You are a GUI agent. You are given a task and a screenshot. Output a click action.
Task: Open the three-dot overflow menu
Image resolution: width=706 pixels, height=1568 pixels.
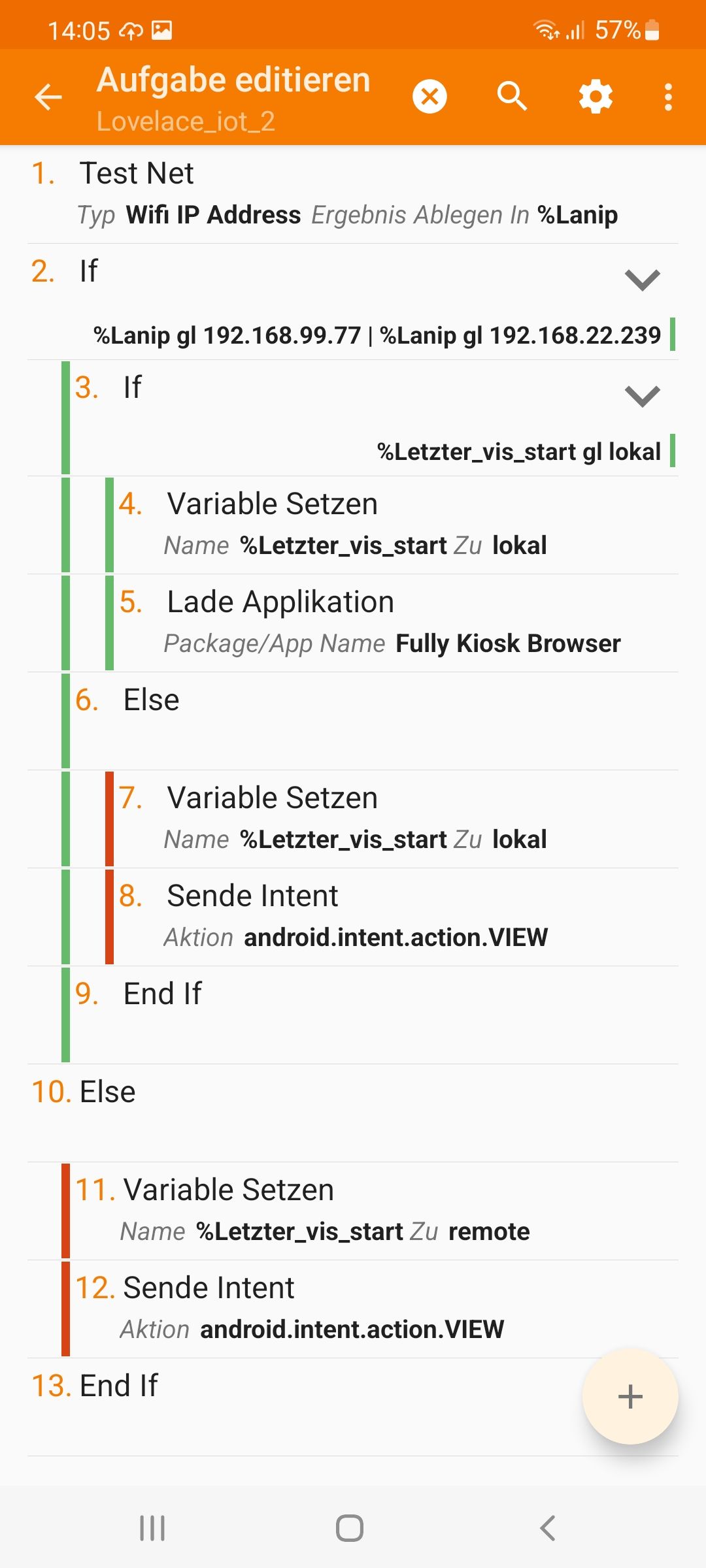pos(668,97)
